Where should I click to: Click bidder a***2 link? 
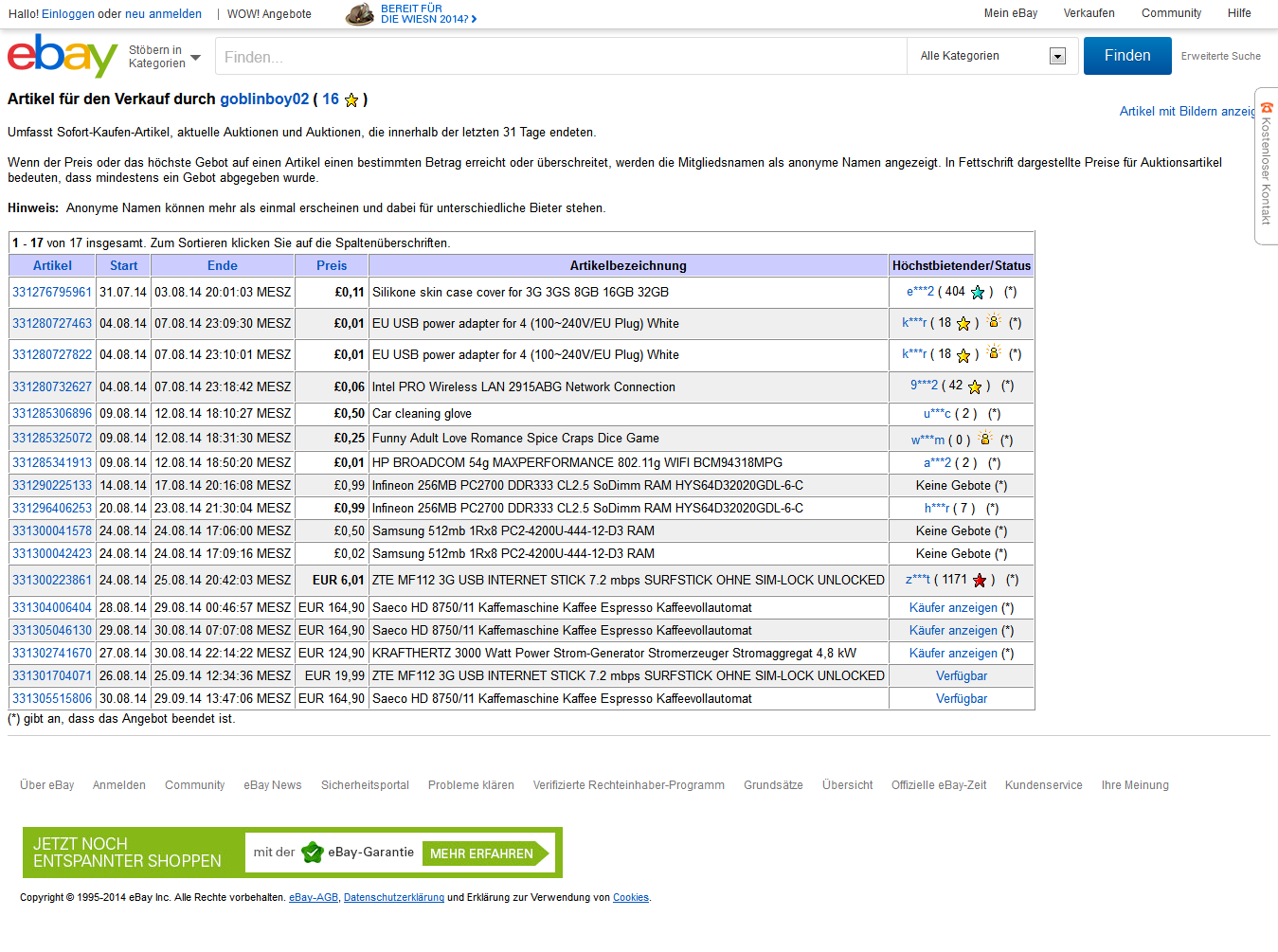[x=937, y=463]
